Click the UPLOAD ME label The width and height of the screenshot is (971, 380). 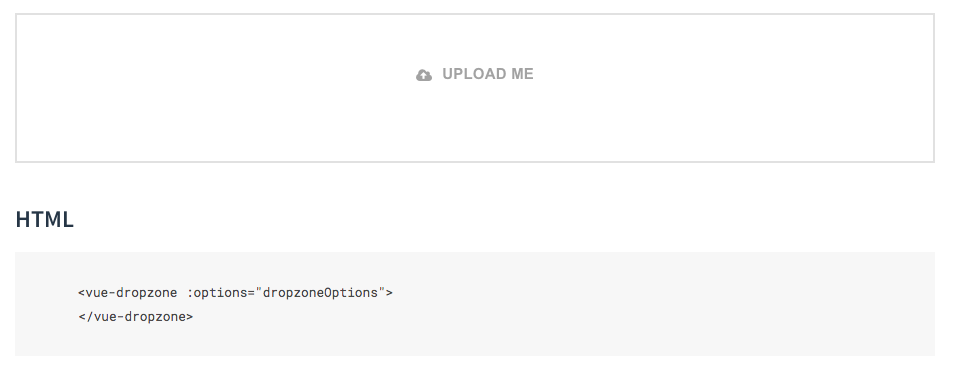coord(487,74)
